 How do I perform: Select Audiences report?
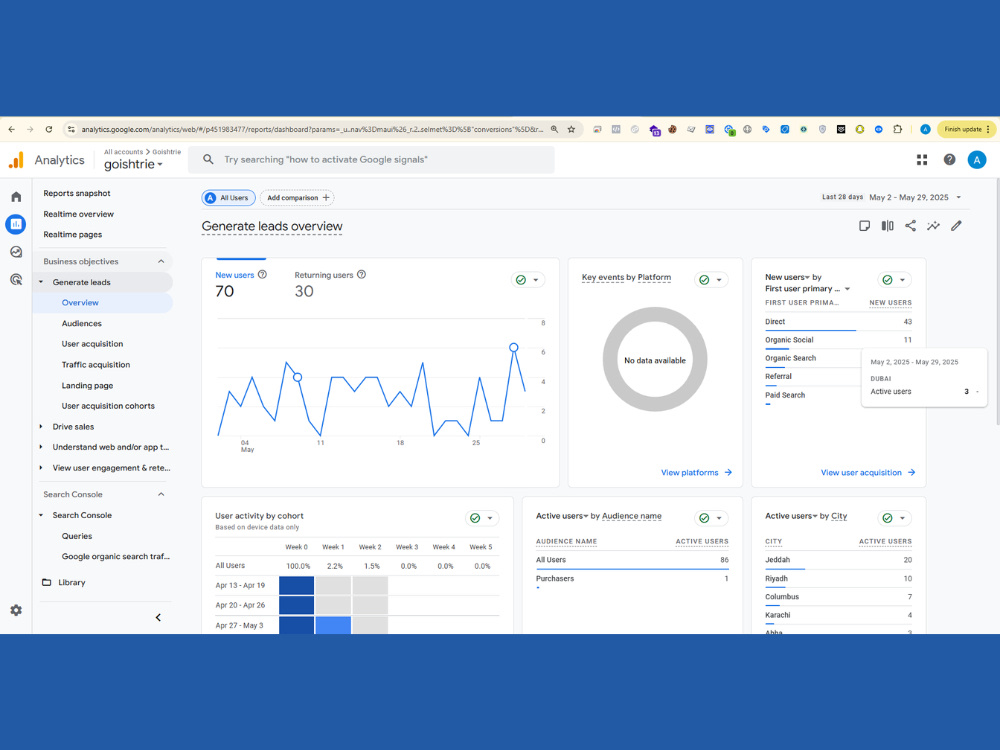tap(82, 323)
